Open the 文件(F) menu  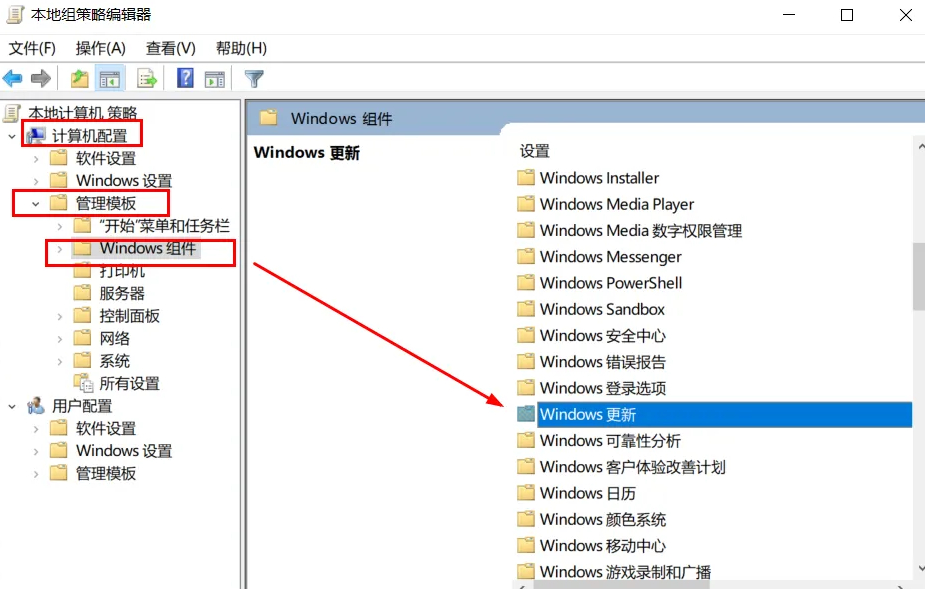pos(32,48)
